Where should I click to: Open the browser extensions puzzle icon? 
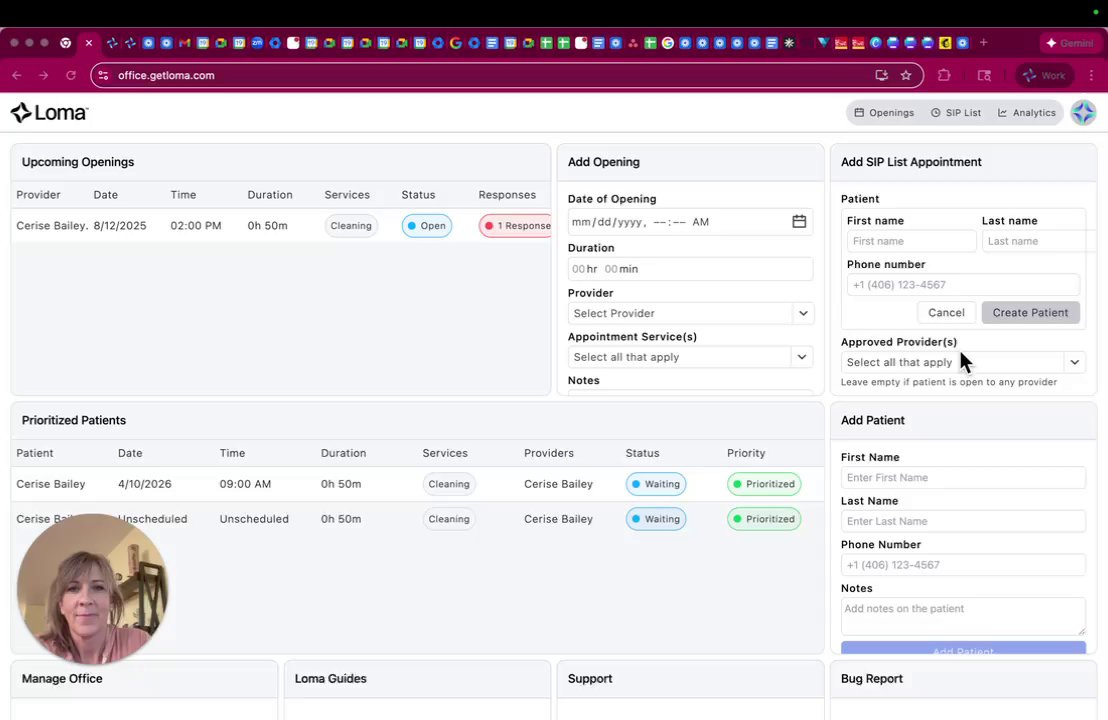point(944,75)
